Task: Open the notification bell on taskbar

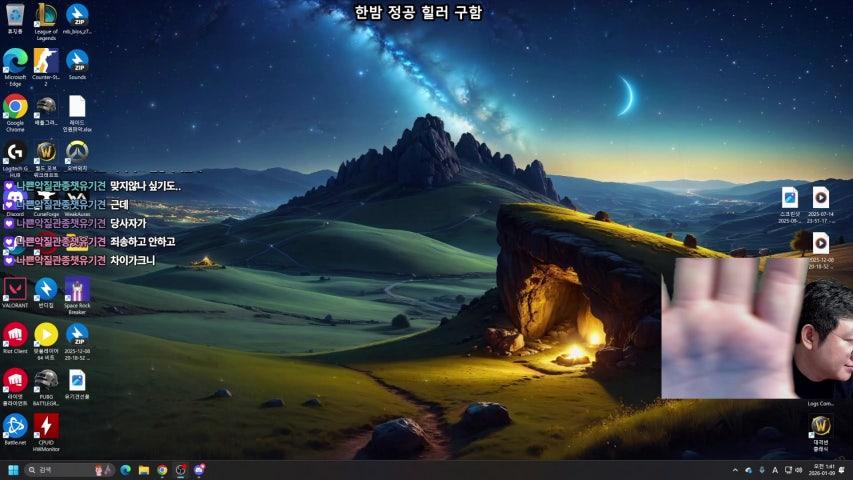Action: (x=842, y=470)
